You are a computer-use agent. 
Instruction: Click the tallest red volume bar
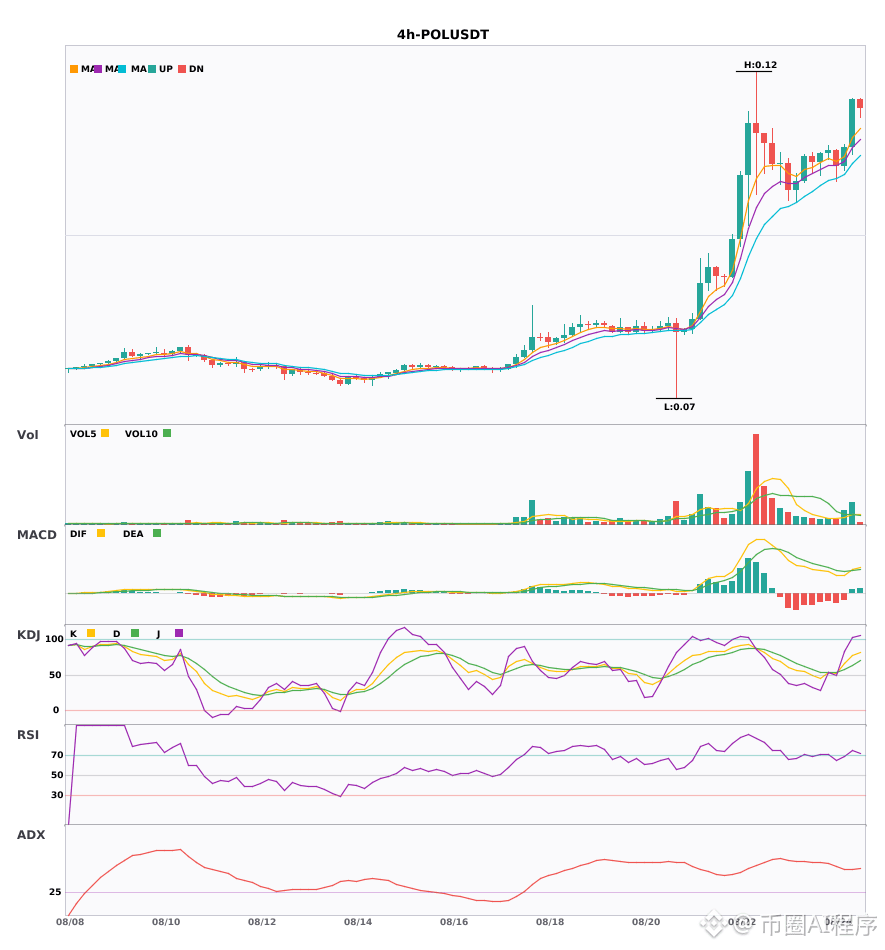(x=756, y=479)
